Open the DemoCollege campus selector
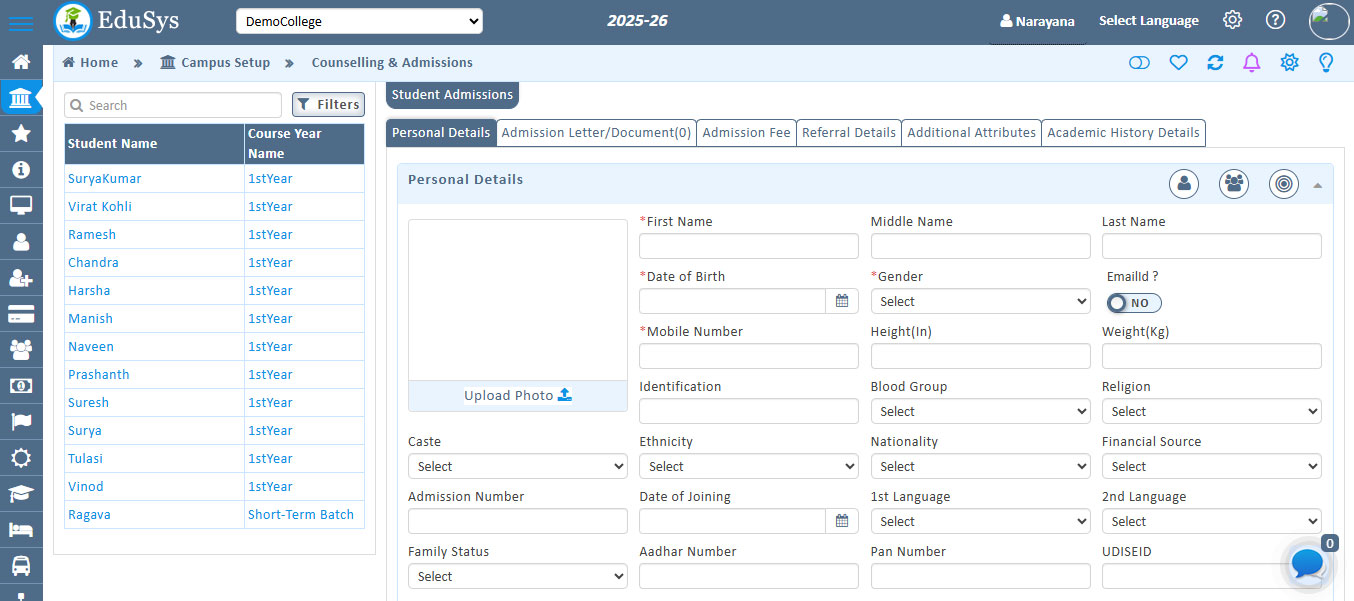 coord(359,21)
